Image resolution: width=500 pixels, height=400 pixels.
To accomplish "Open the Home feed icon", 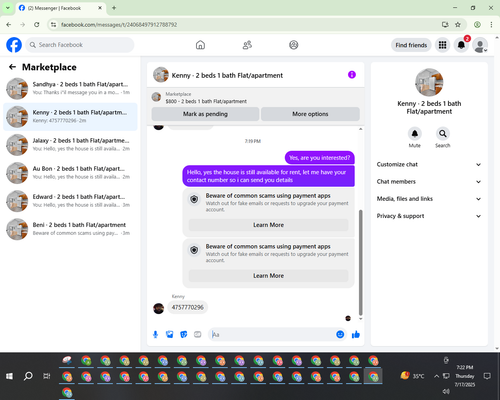I will pos(200,45).
